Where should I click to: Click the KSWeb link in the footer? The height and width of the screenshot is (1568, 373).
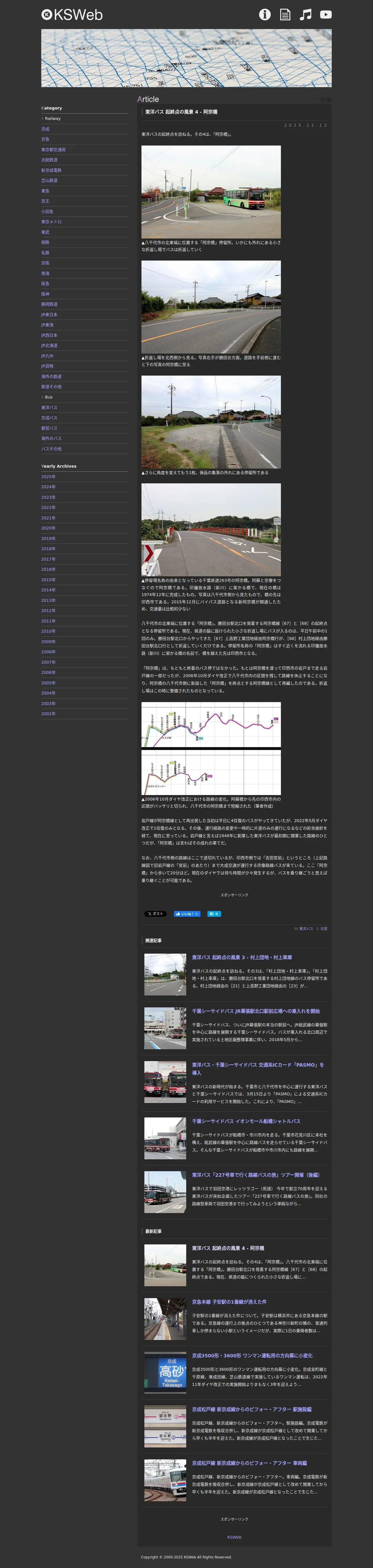[234, 1537]
